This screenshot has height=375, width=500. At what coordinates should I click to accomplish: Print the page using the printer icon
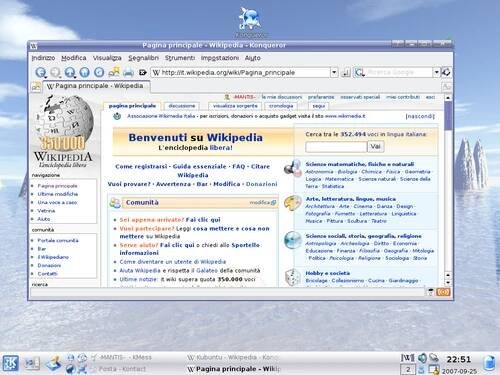click(x=128, y=72)
